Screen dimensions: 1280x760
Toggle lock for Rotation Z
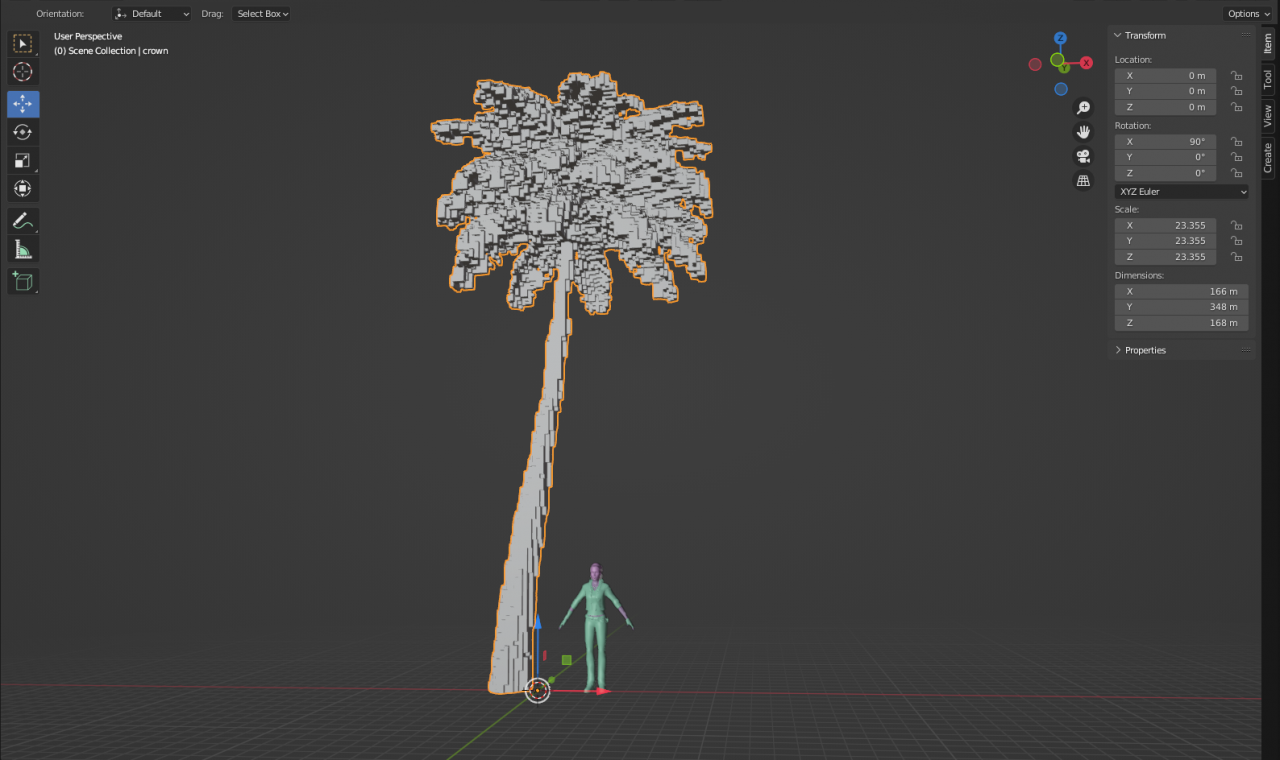pos(1236,173)
